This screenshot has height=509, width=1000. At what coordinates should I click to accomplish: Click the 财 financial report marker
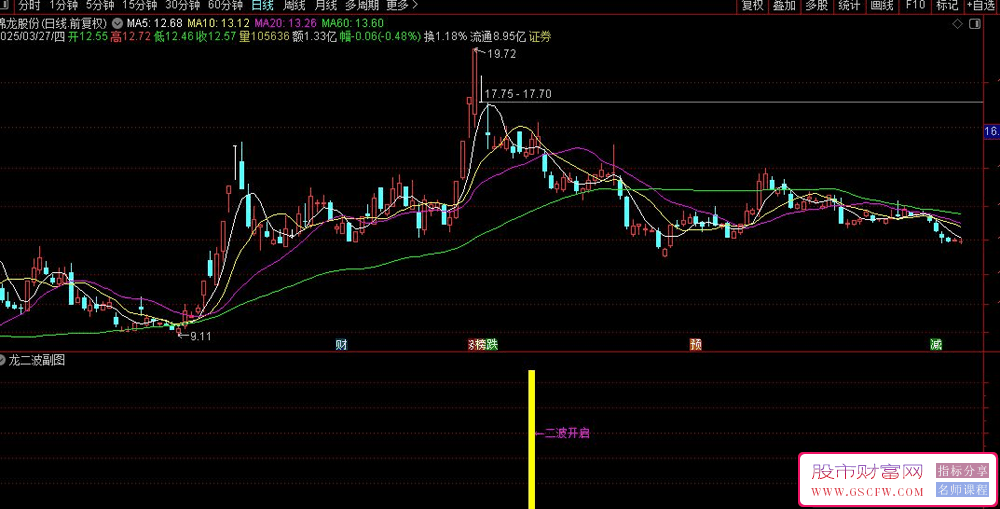(342, 345)
